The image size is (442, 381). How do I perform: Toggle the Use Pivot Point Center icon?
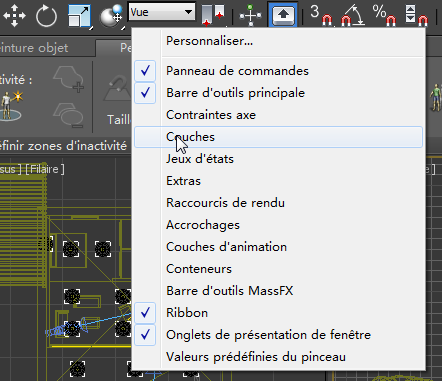213,15
